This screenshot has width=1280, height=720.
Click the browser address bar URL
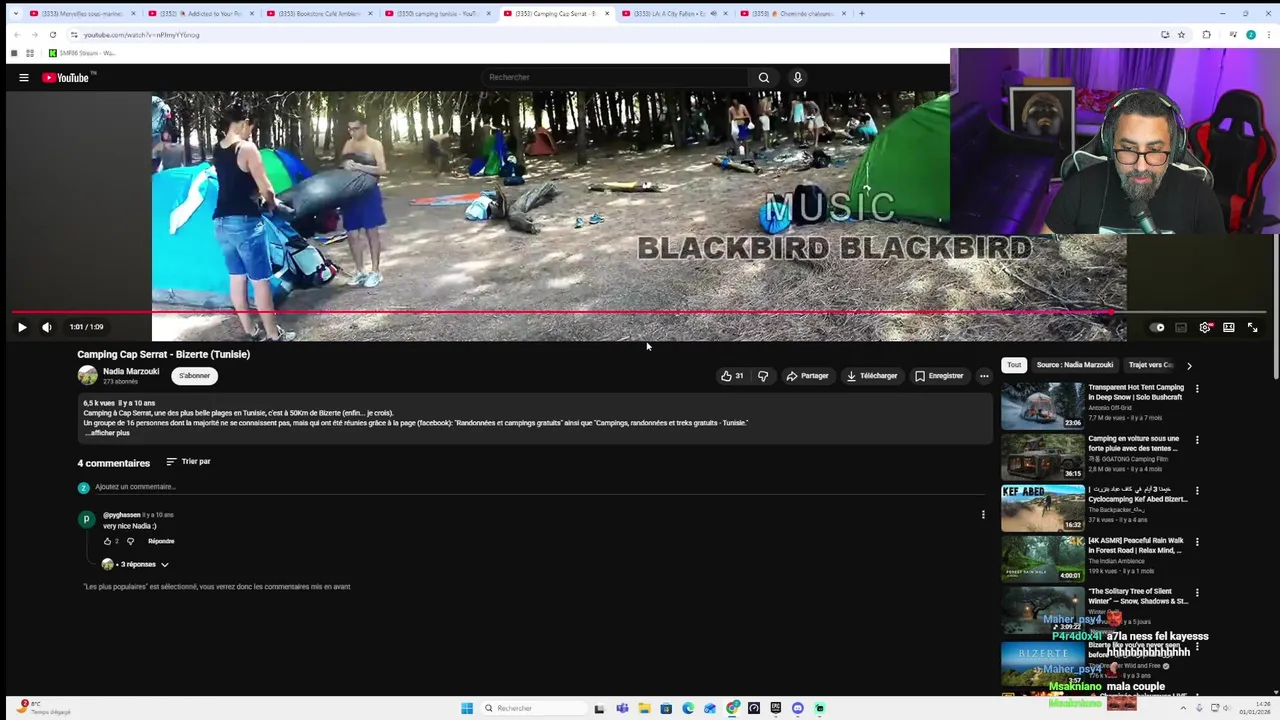[142, 35]
